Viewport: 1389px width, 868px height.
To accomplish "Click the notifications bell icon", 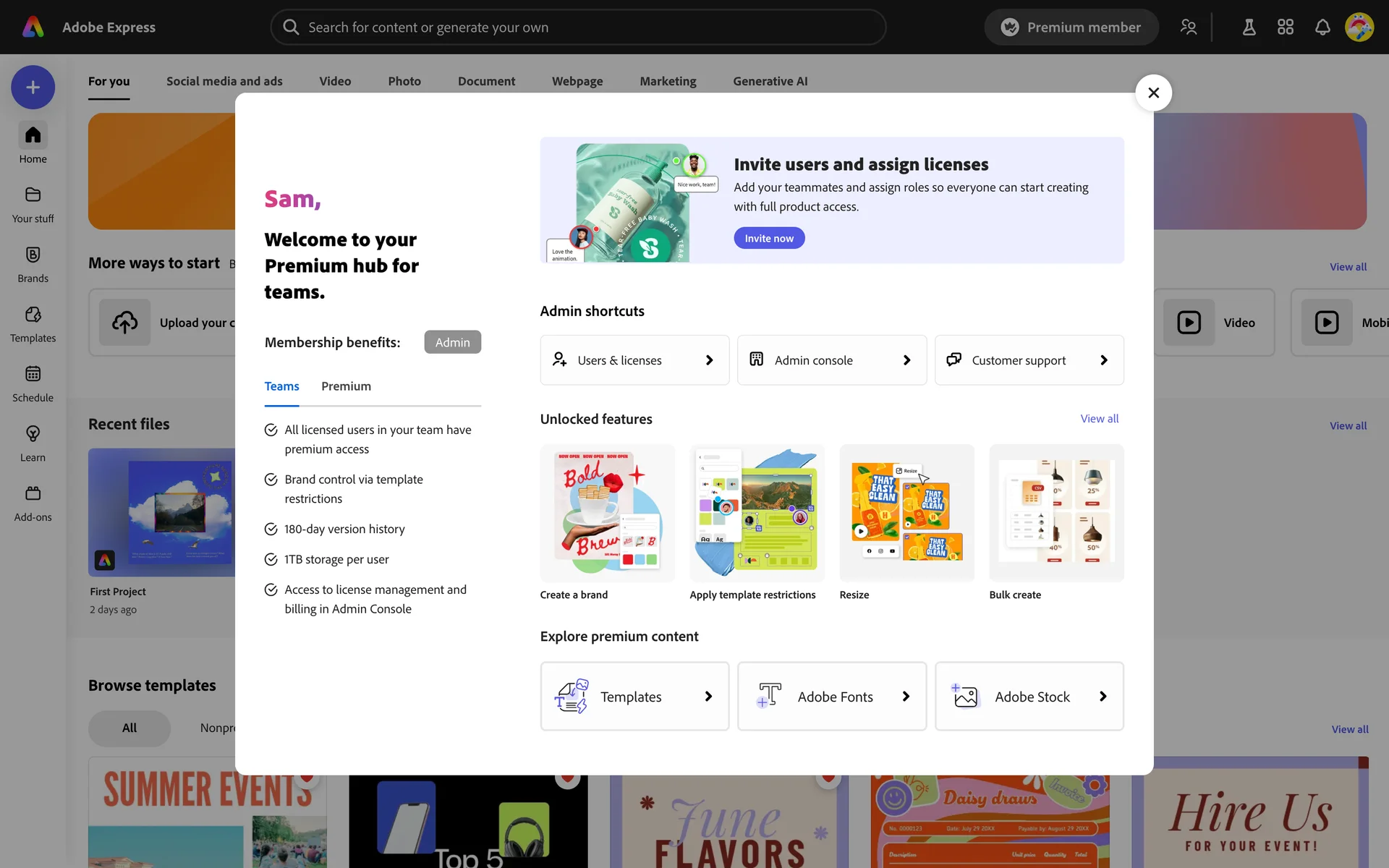I will 1322,27.
